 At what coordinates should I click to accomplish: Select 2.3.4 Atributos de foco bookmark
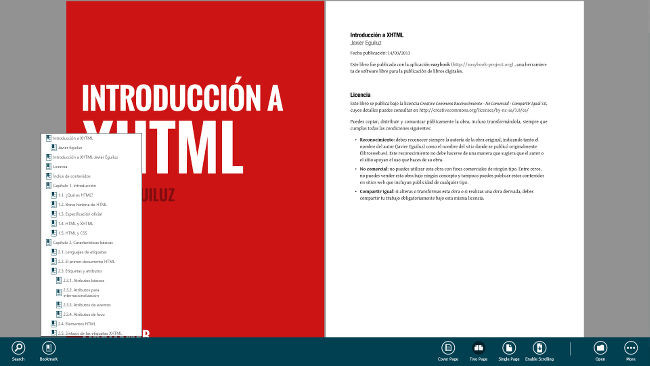pyautogui.click(x=80, y=314)
